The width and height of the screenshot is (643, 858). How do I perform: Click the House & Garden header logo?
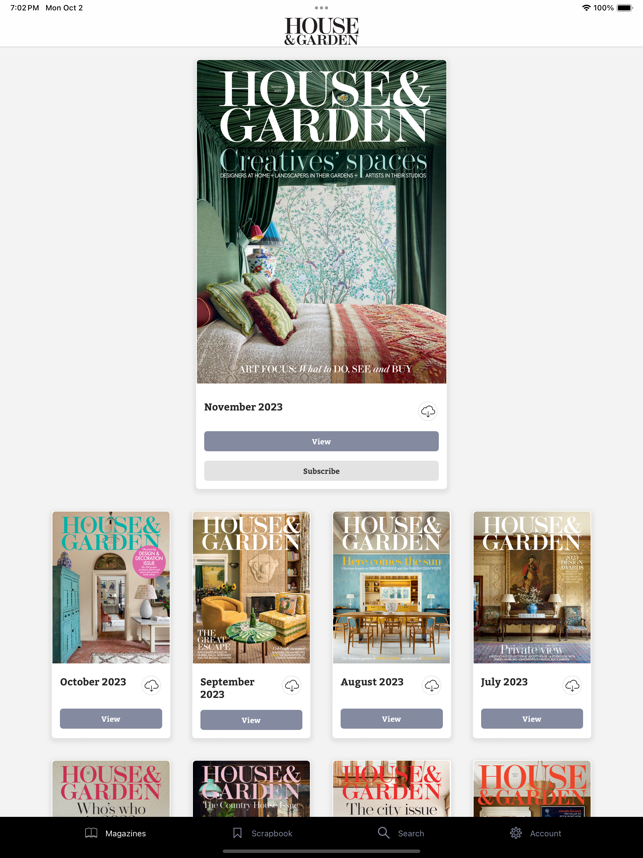tap(322, 31)
